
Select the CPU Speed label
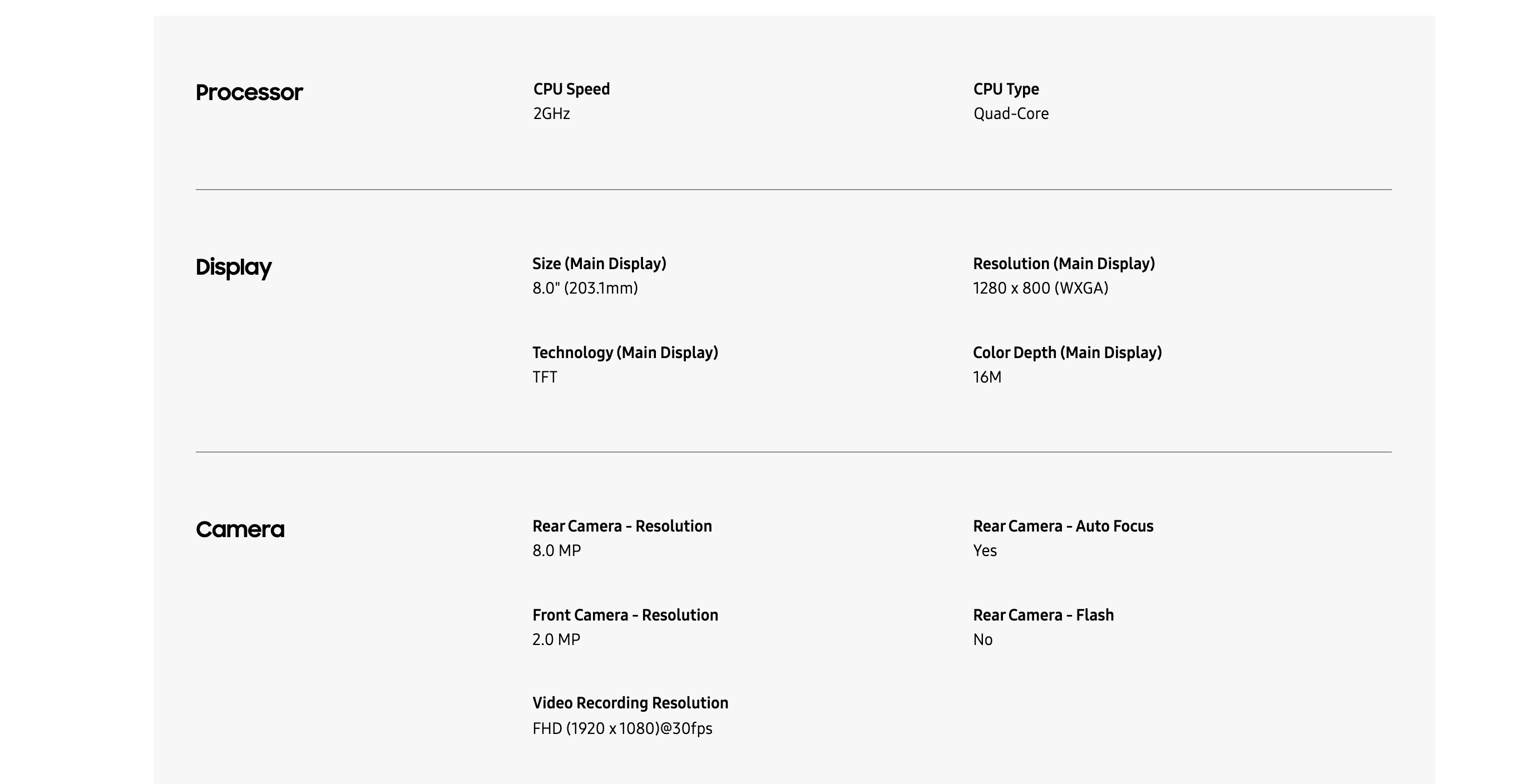point(571,89)
